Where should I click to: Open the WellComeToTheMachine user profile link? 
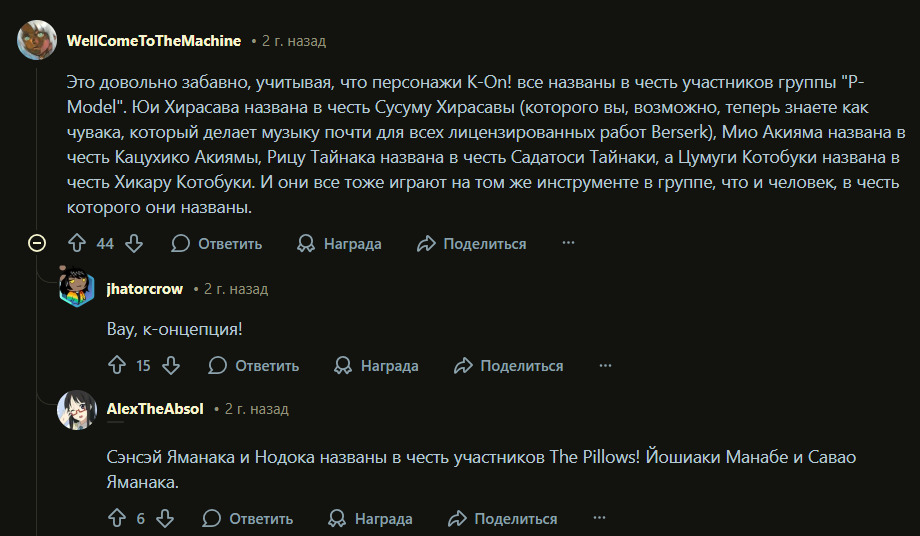(154, 41)
